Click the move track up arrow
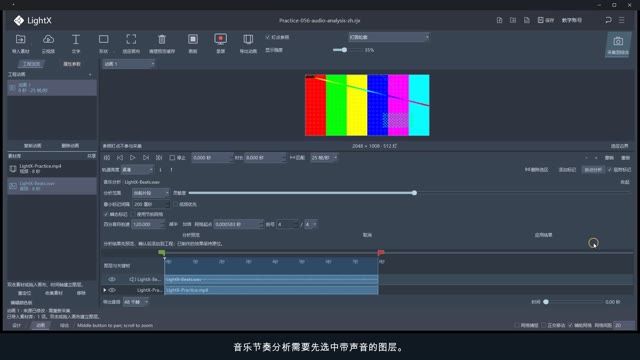The image size is (640, 360). tap(171, 170)
